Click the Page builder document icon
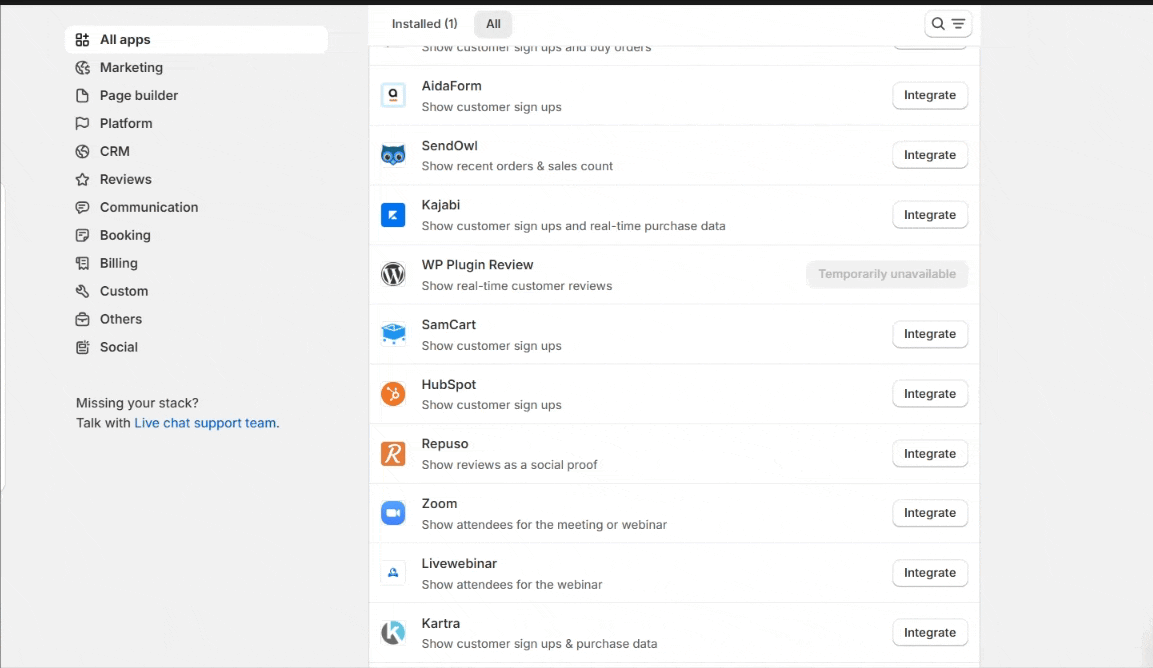This screenshot has width=1153, height=668. tap(82, 96)
